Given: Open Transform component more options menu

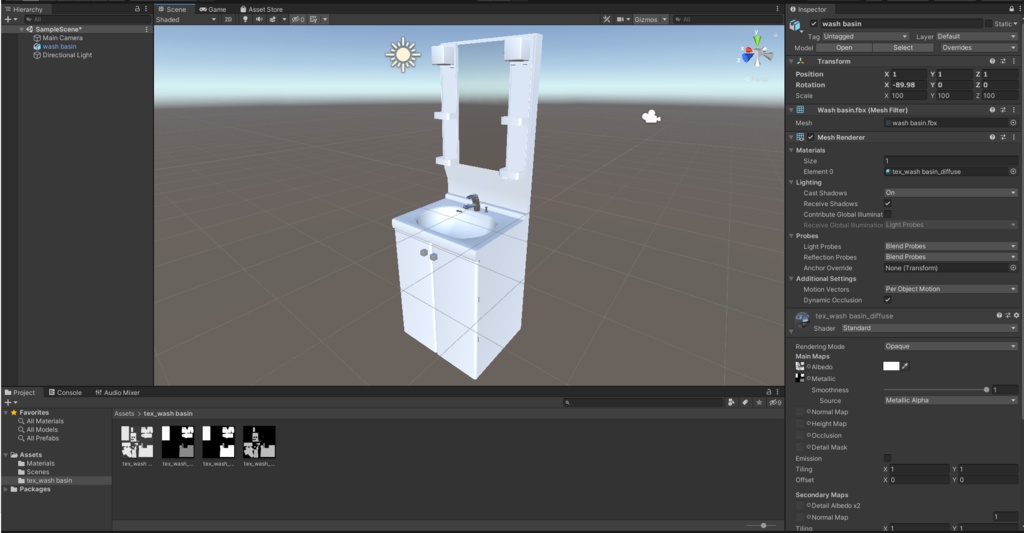Looking at the screenshot, I should coord(1014,61).
